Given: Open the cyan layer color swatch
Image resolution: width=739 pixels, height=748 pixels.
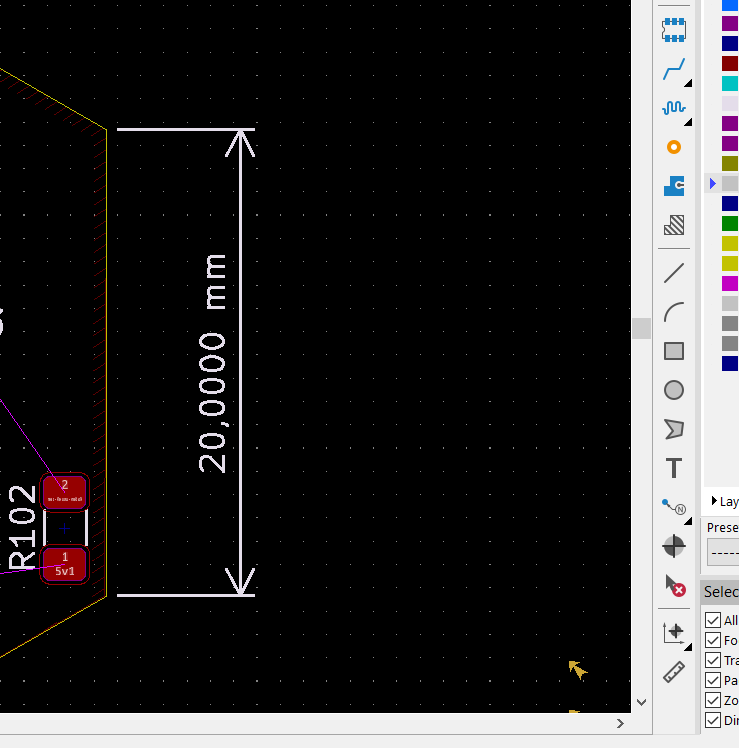Looking at the screenshot, I should (730, 83).
